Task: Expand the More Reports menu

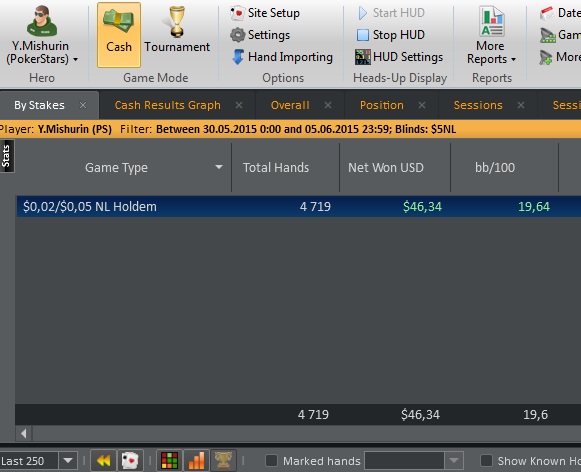Action: coord(491,35)
